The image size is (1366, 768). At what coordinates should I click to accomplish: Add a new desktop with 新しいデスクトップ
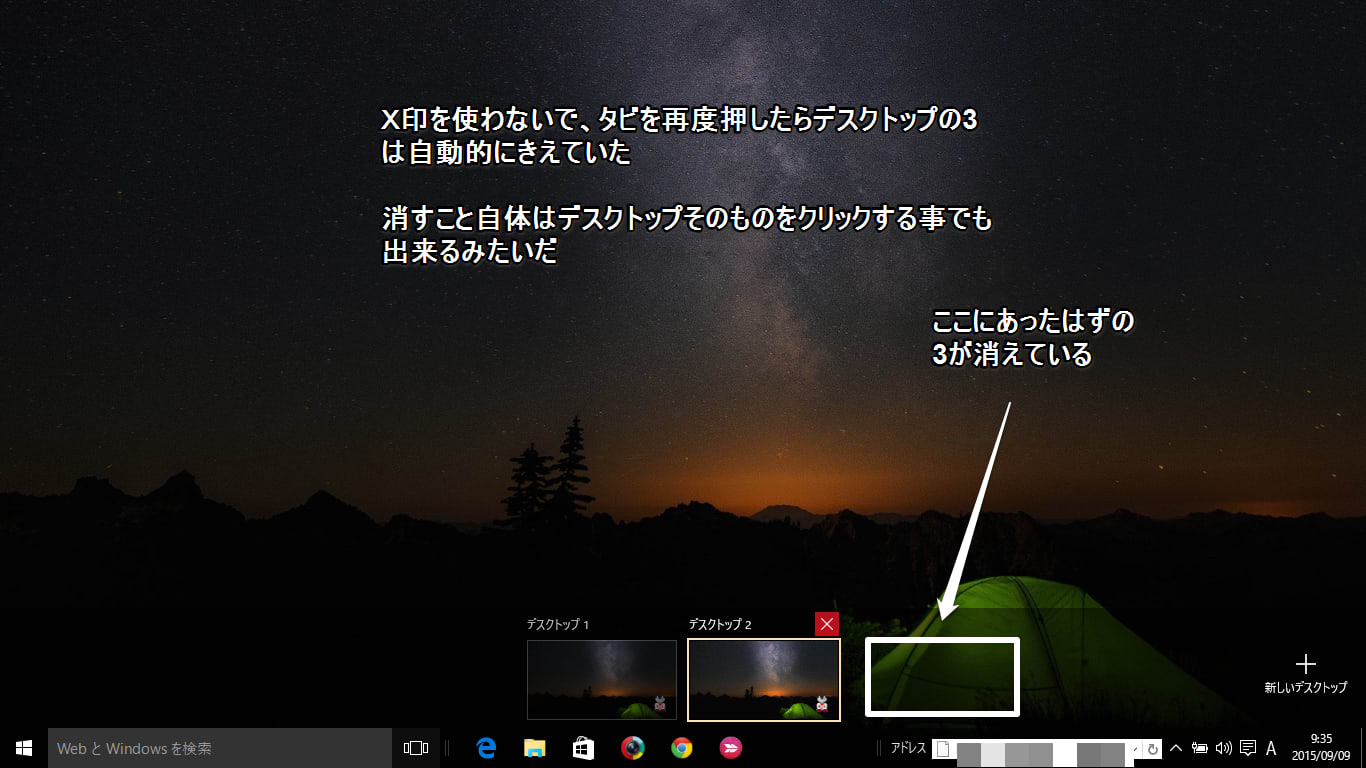(1305, 673)
